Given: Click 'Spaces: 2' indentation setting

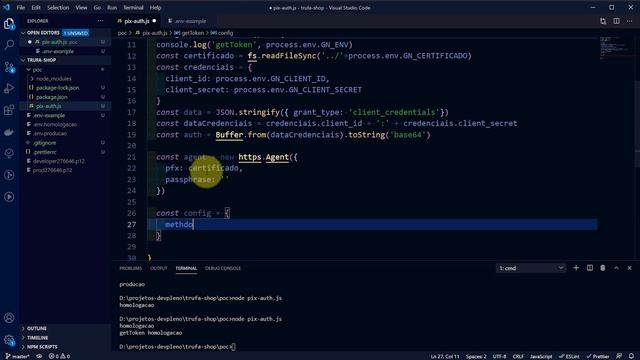Looking at the screenshot, I should (x=476, y=356).
